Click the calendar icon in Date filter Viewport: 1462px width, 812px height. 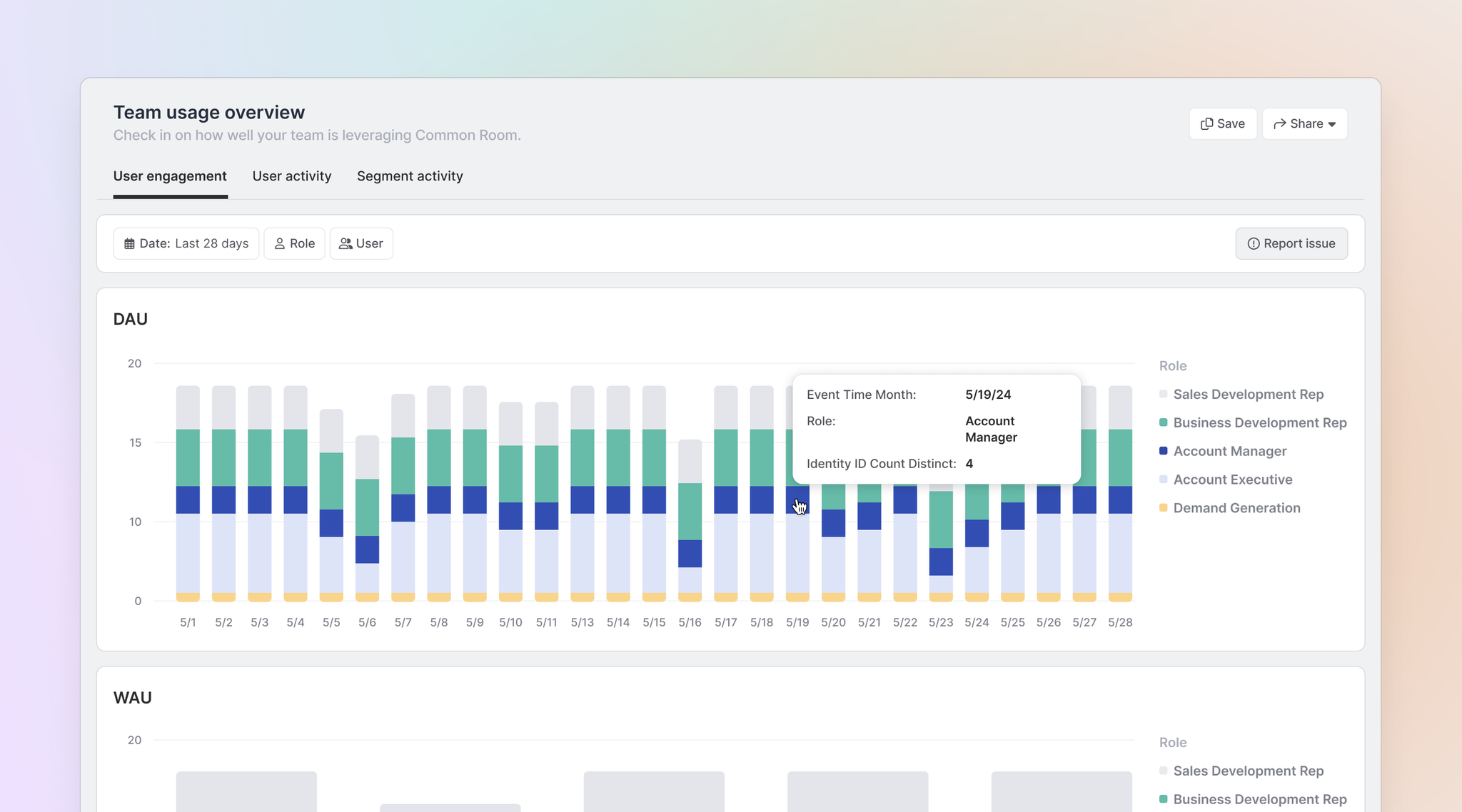(129, 244)
